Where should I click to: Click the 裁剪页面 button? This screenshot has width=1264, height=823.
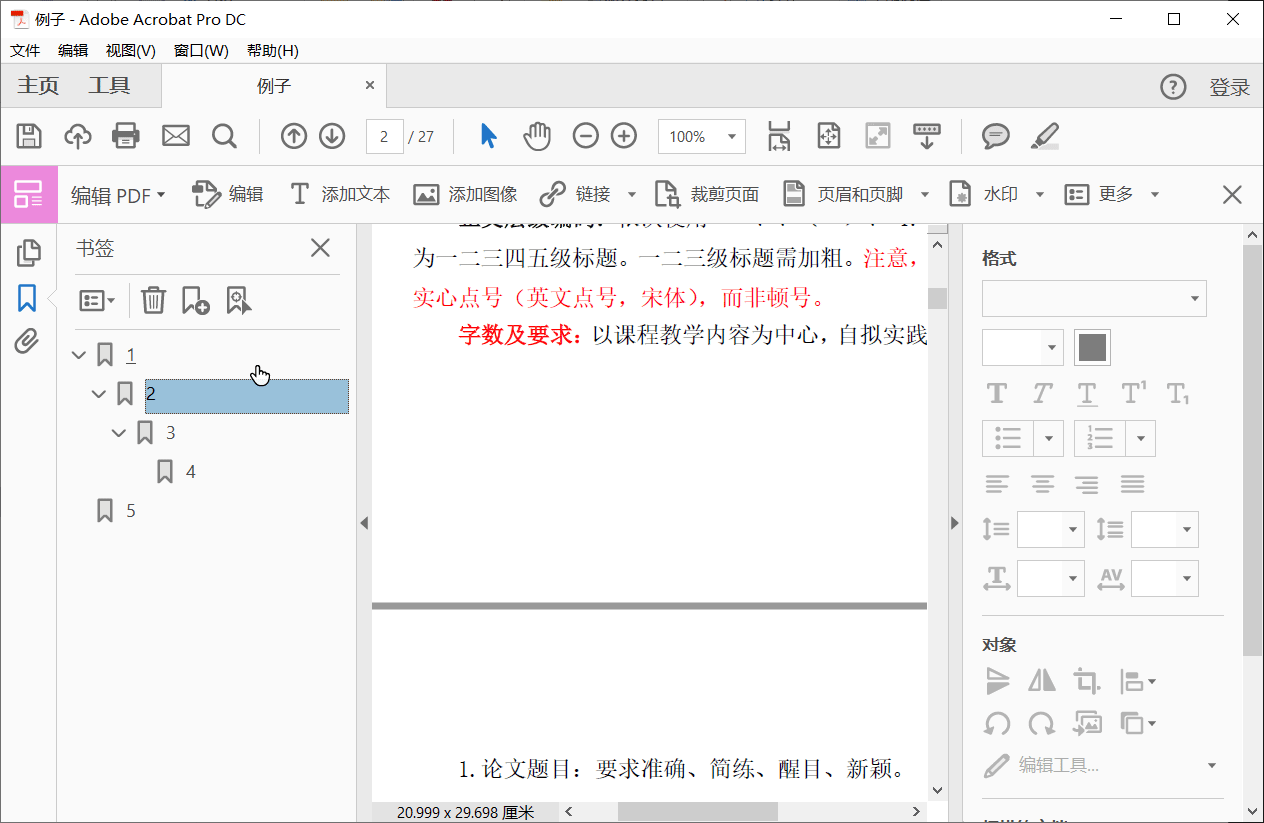pos(707,195)
